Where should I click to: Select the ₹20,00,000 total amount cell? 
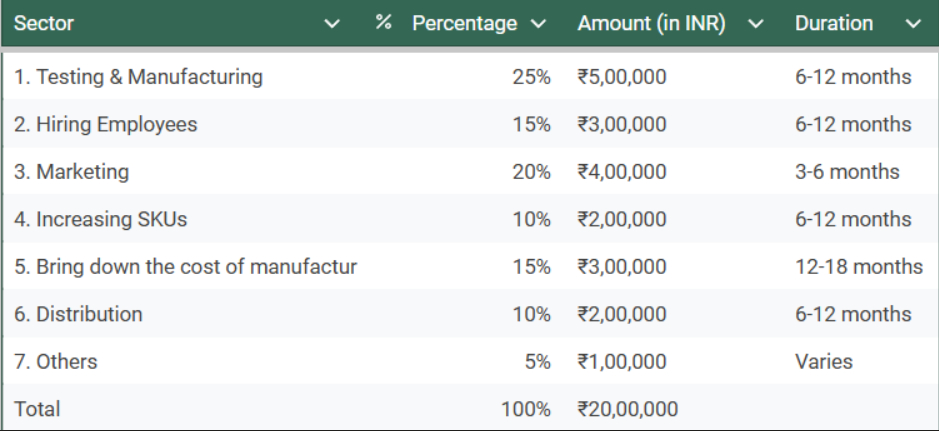coord(627,409)
